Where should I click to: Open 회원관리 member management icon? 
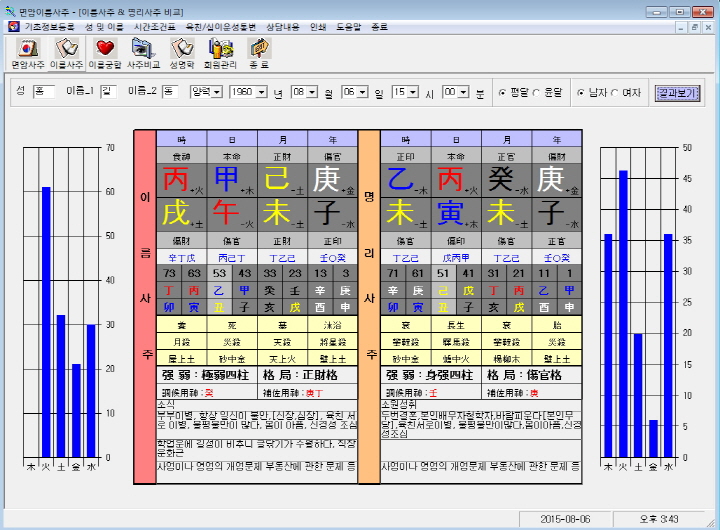pyautogui.click(x=220, y=53)
